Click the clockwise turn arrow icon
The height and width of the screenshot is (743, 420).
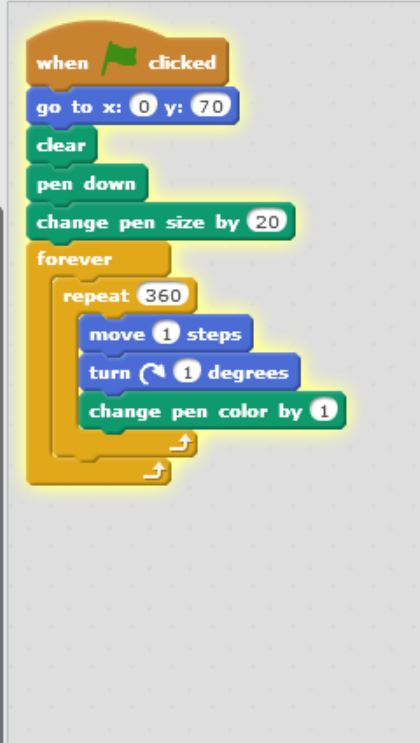tap(152, 373)
